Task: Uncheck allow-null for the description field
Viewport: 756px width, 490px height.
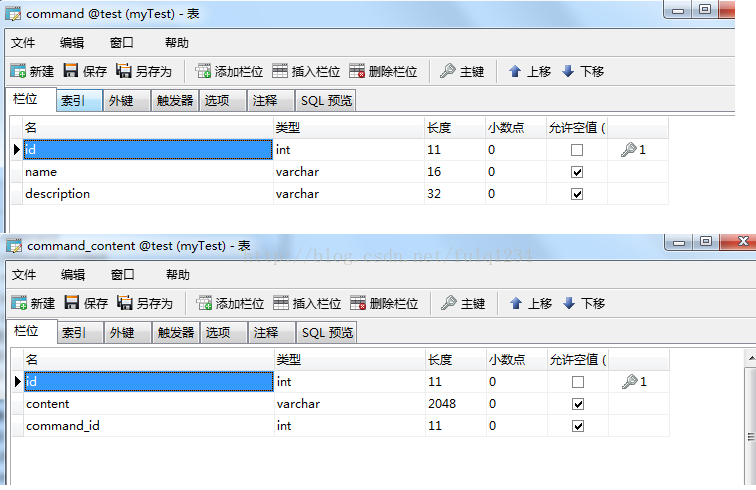Action: (577, 194)
